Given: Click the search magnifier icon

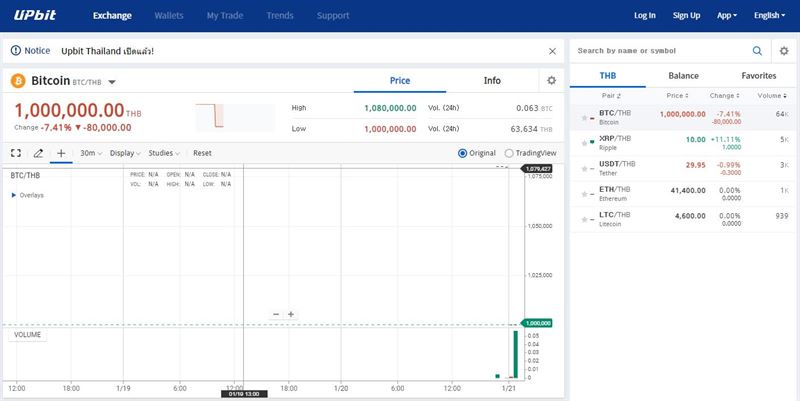Looking at the screenshot, I should [757, 51].
